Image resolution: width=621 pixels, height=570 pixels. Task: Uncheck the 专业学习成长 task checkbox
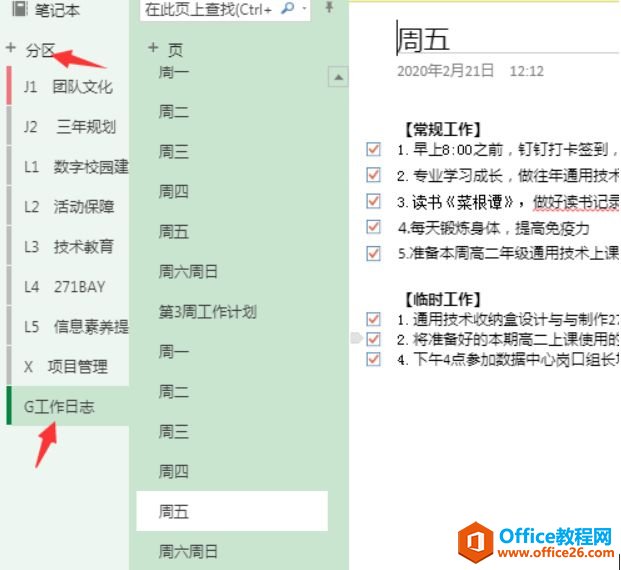coord(373,175)
